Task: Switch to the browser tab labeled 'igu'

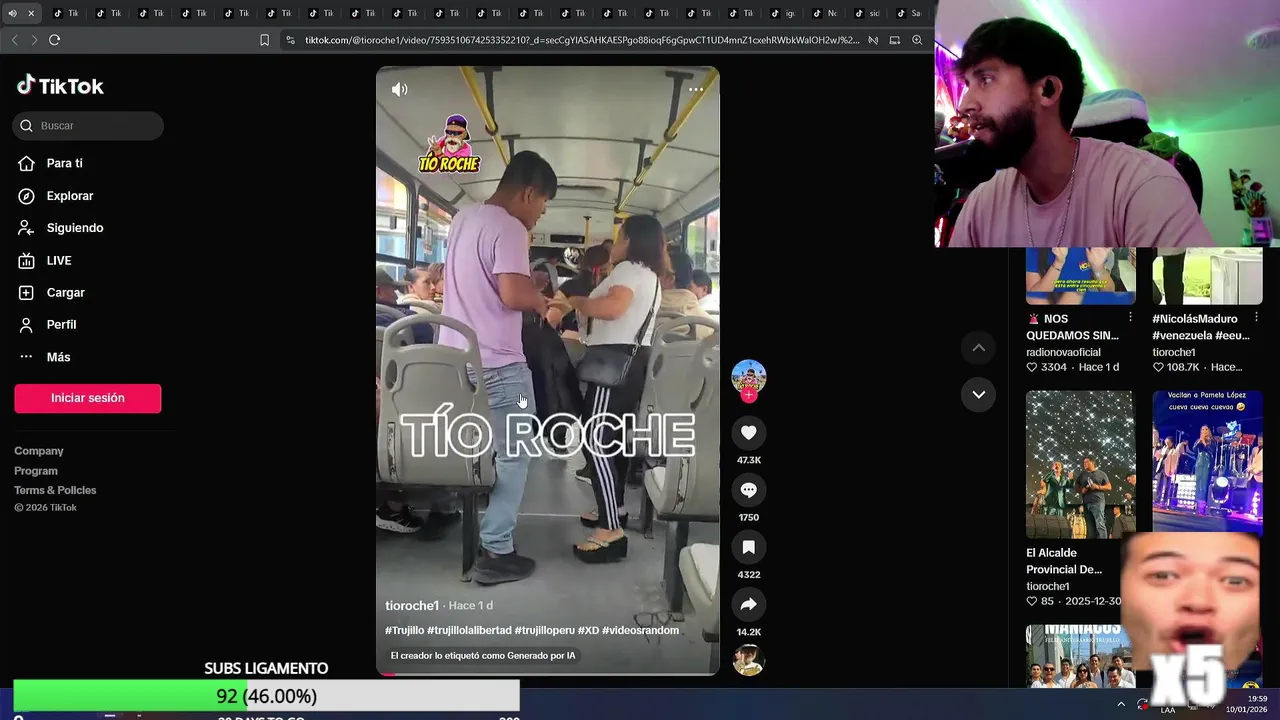Action: point(784,13)
